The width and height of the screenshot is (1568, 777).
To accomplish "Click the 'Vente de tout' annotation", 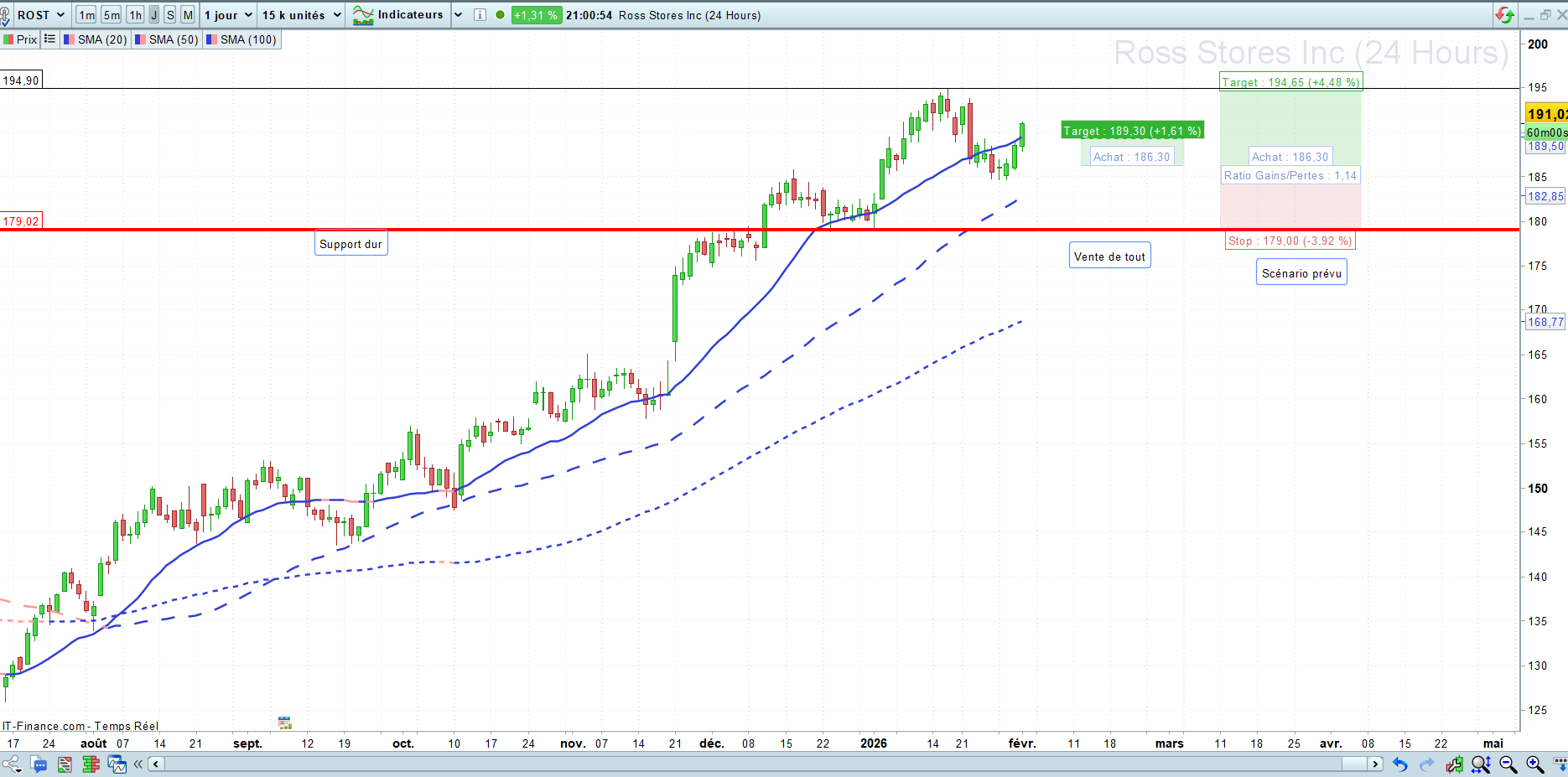I will pos(1109,256).
